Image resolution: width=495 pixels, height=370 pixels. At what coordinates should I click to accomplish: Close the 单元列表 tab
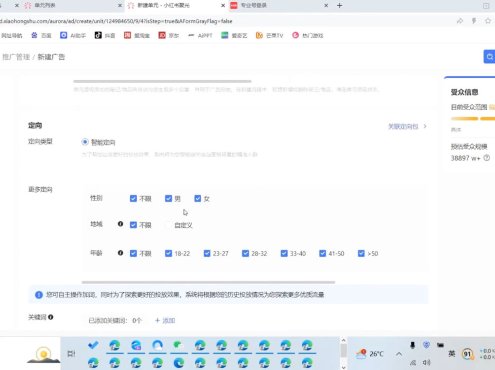pyautogui.click(x=120, y=5)
